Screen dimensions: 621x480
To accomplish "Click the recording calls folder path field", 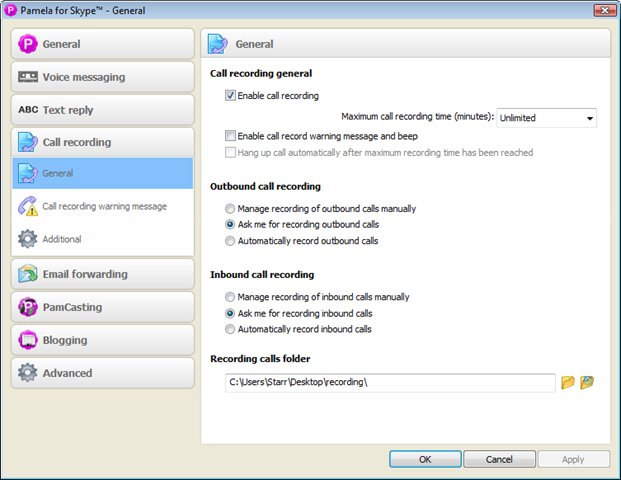I will pos(390,383).
